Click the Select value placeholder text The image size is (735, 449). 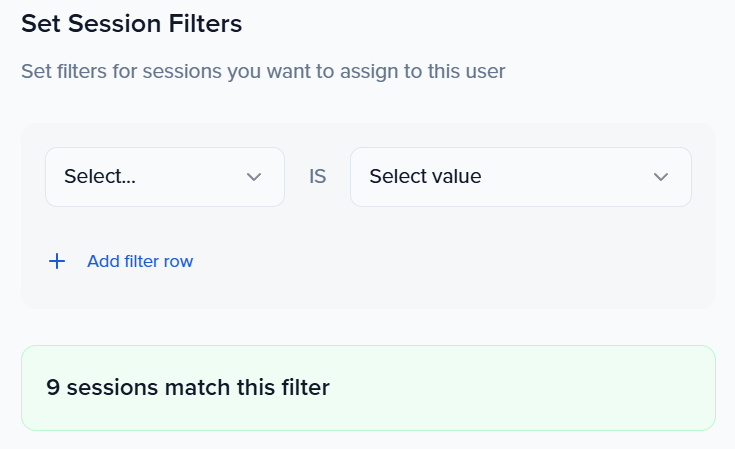[425, 177]
